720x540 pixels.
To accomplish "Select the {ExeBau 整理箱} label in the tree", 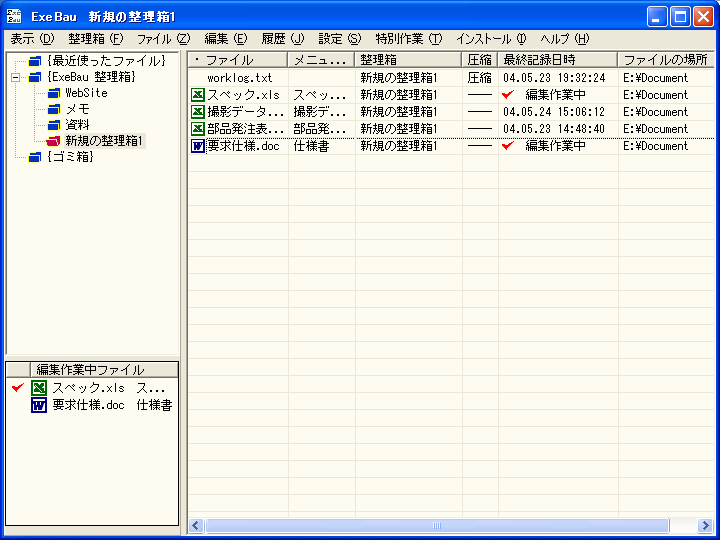I will click(92, 77).
